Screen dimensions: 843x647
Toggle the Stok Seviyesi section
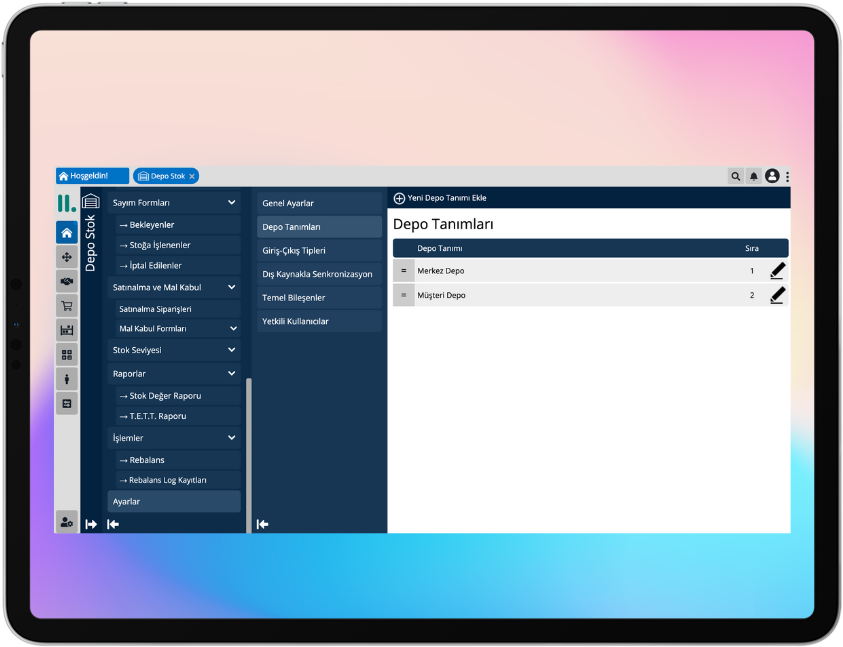pos(232,350)
